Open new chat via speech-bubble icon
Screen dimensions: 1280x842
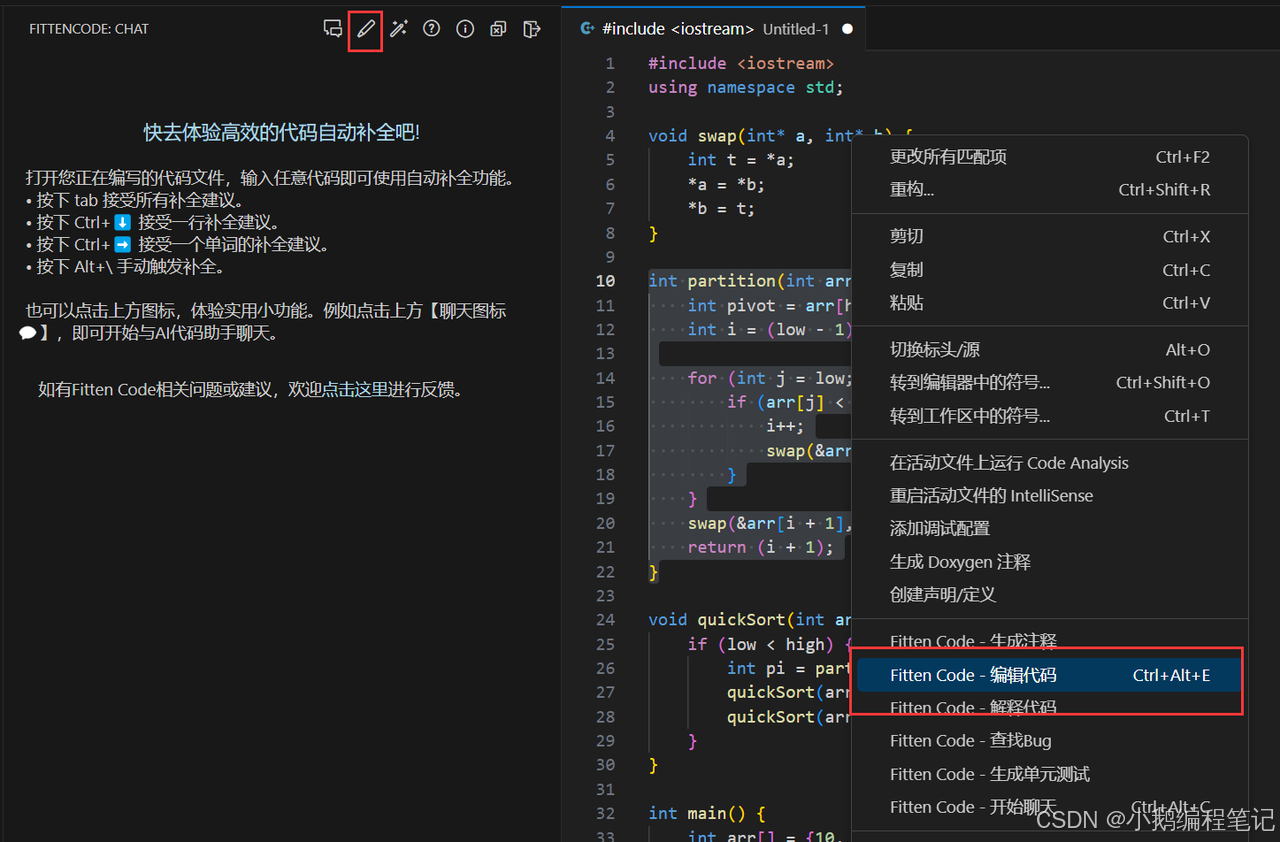pos(333,29)
